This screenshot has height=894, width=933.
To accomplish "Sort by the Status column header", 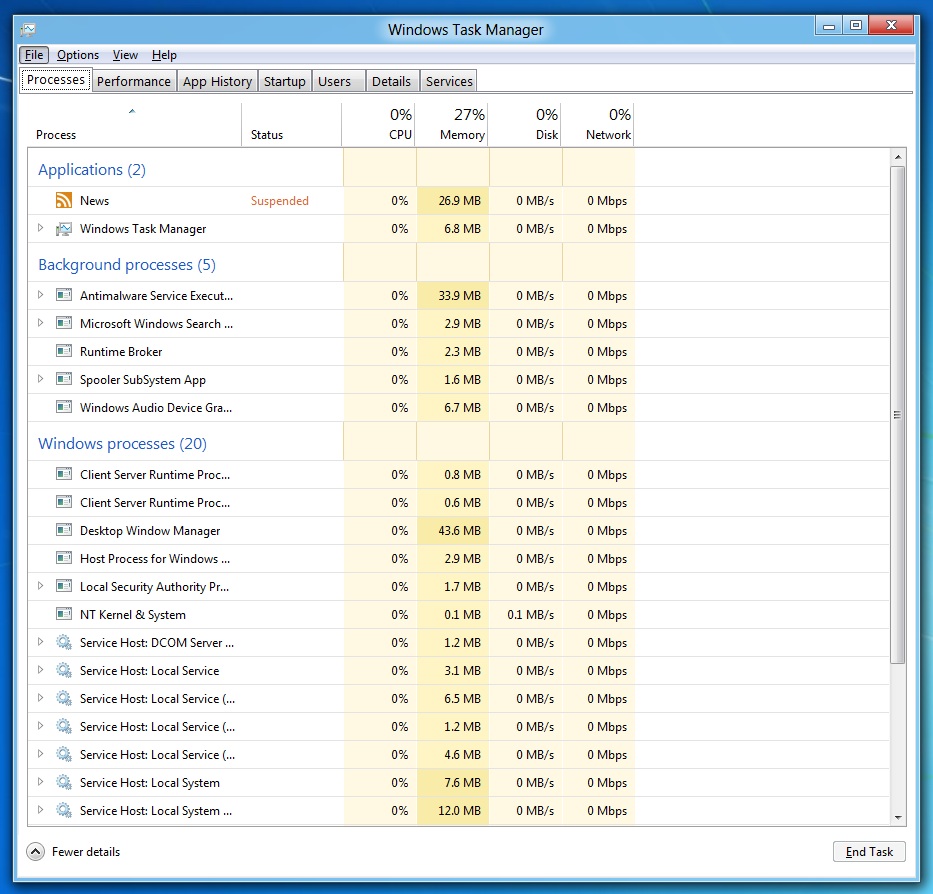I will coord(292,124).
